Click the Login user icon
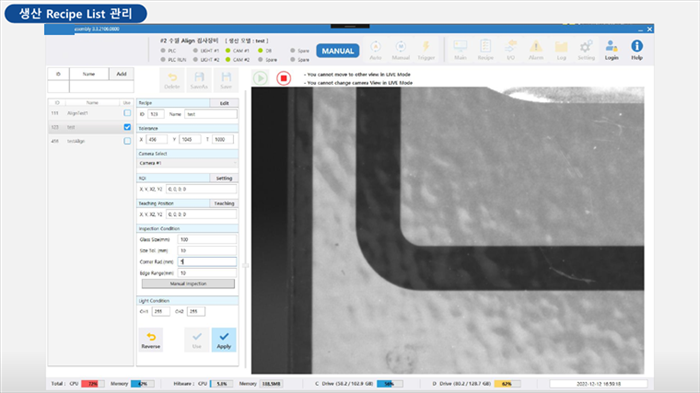The image size is (700, 393). click(612, 50)
